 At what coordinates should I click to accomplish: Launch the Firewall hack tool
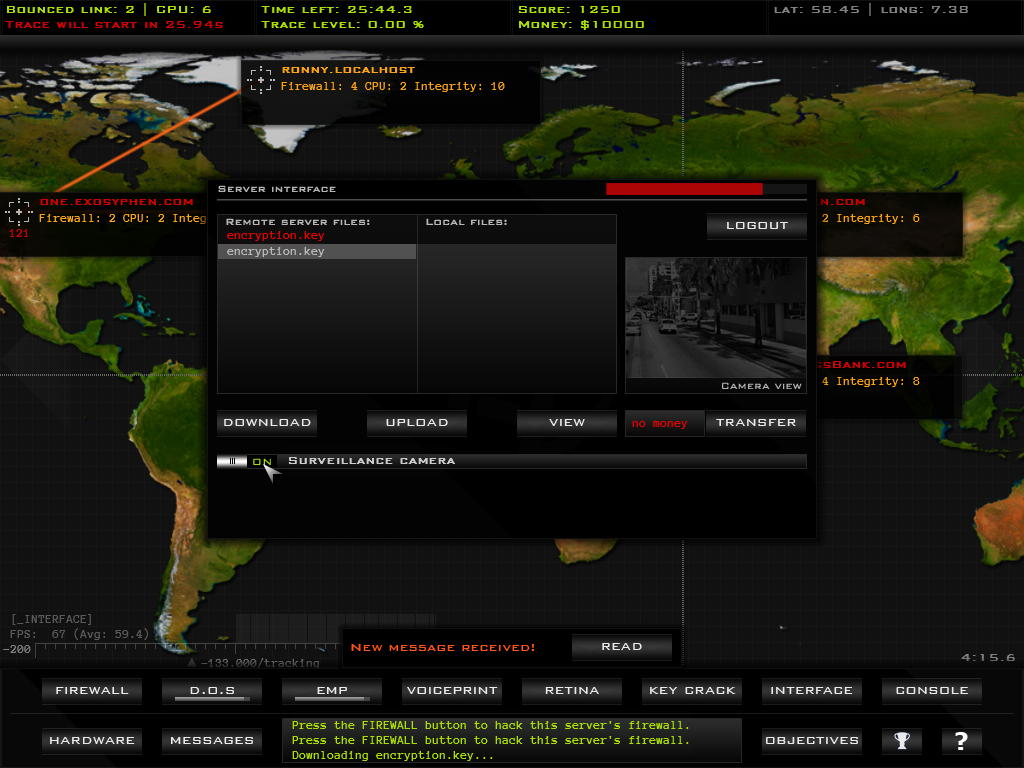[92, 691]
